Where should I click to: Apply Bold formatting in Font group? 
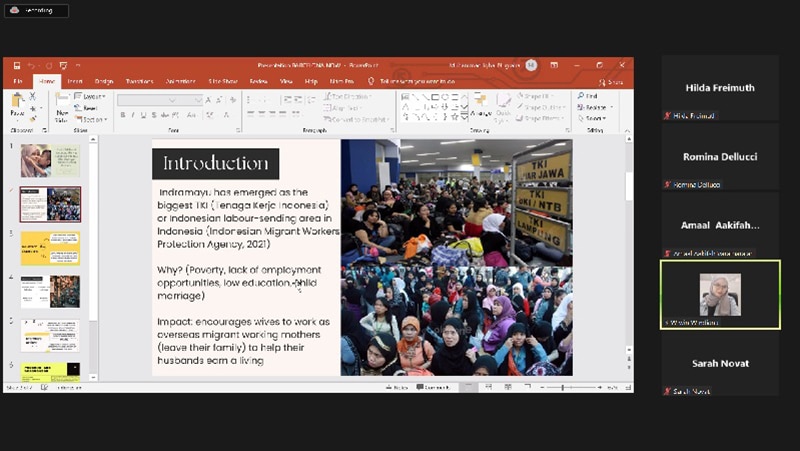(122, 115)
